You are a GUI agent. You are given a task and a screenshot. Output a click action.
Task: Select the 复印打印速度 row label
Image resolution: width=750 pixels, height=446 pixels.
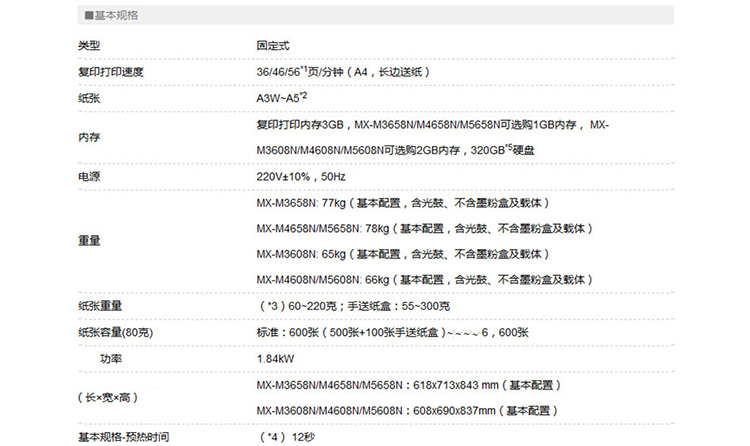point(109,73)
